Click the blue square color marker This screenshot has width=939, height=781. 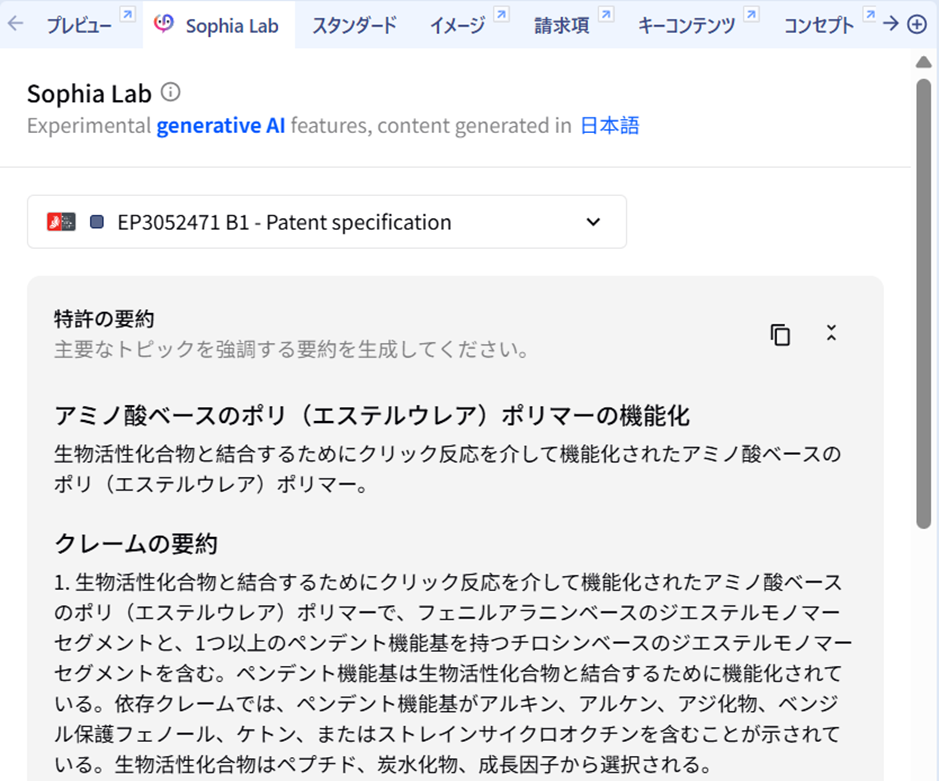click(x=96, y=222)
